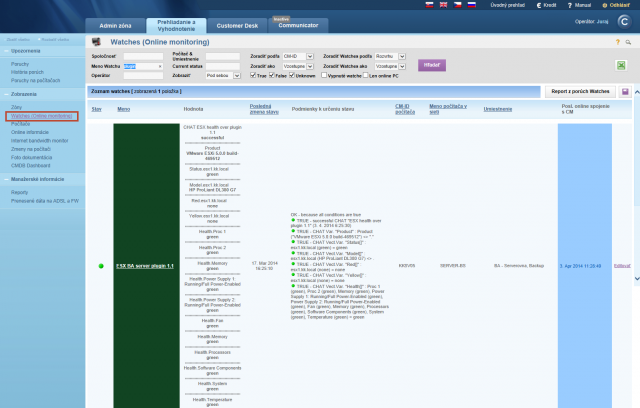This screenshot has height=408, width=640.
Task: Sort by Meno počítača v sieti column
Action: (x=448, y=109)
